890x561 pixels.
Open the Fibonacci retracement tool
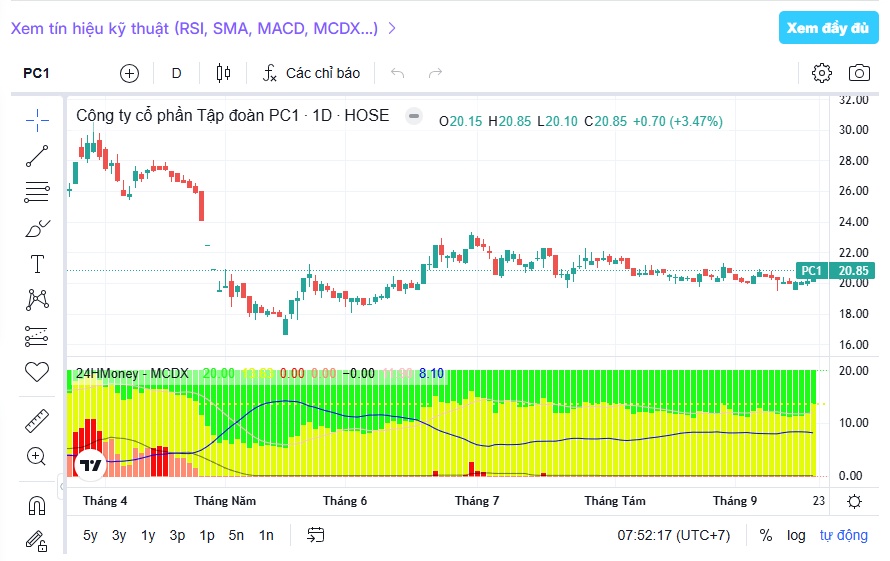click(37, 192)
